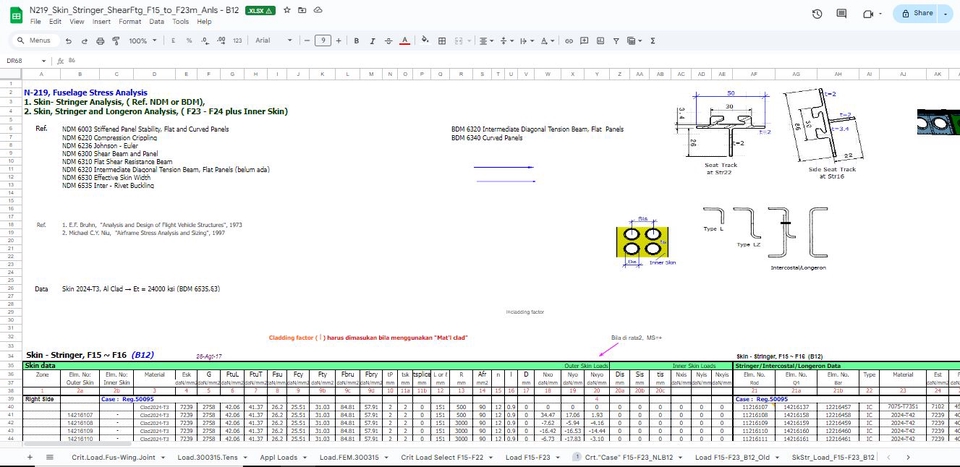
Task: Open the File menu
Action: pyautogui.click(x=36, y=21)
